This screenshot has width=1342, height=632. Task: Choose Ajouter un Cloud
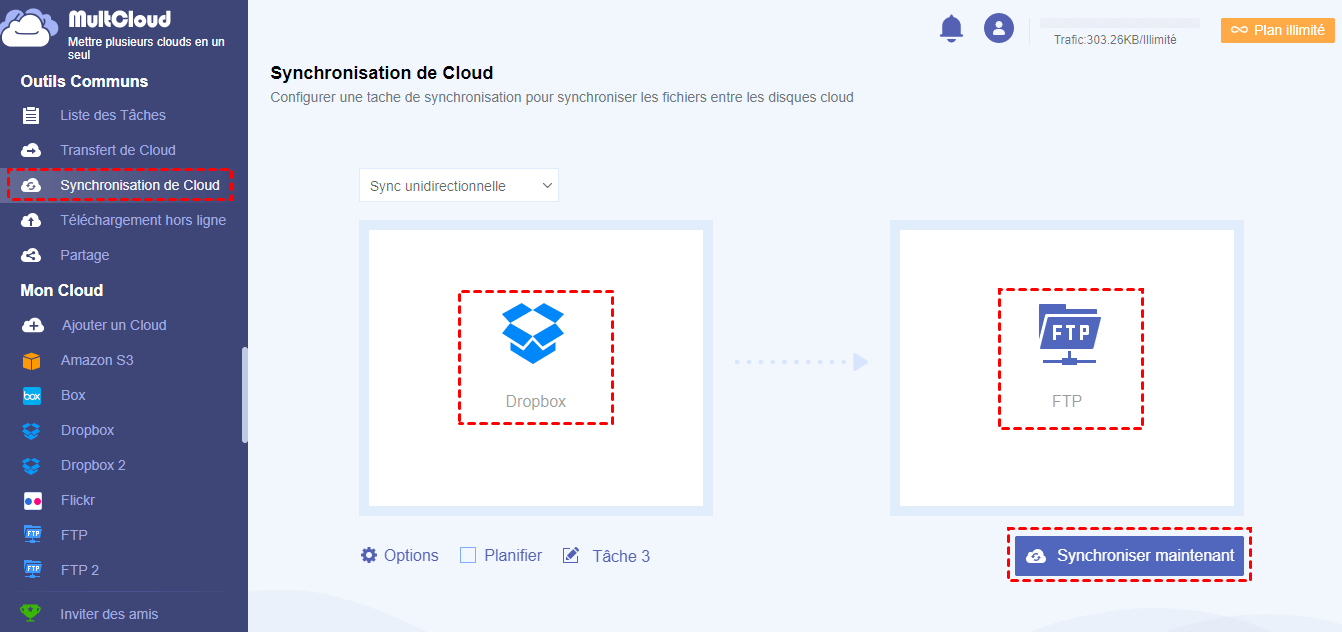click(x=114, y=325)
